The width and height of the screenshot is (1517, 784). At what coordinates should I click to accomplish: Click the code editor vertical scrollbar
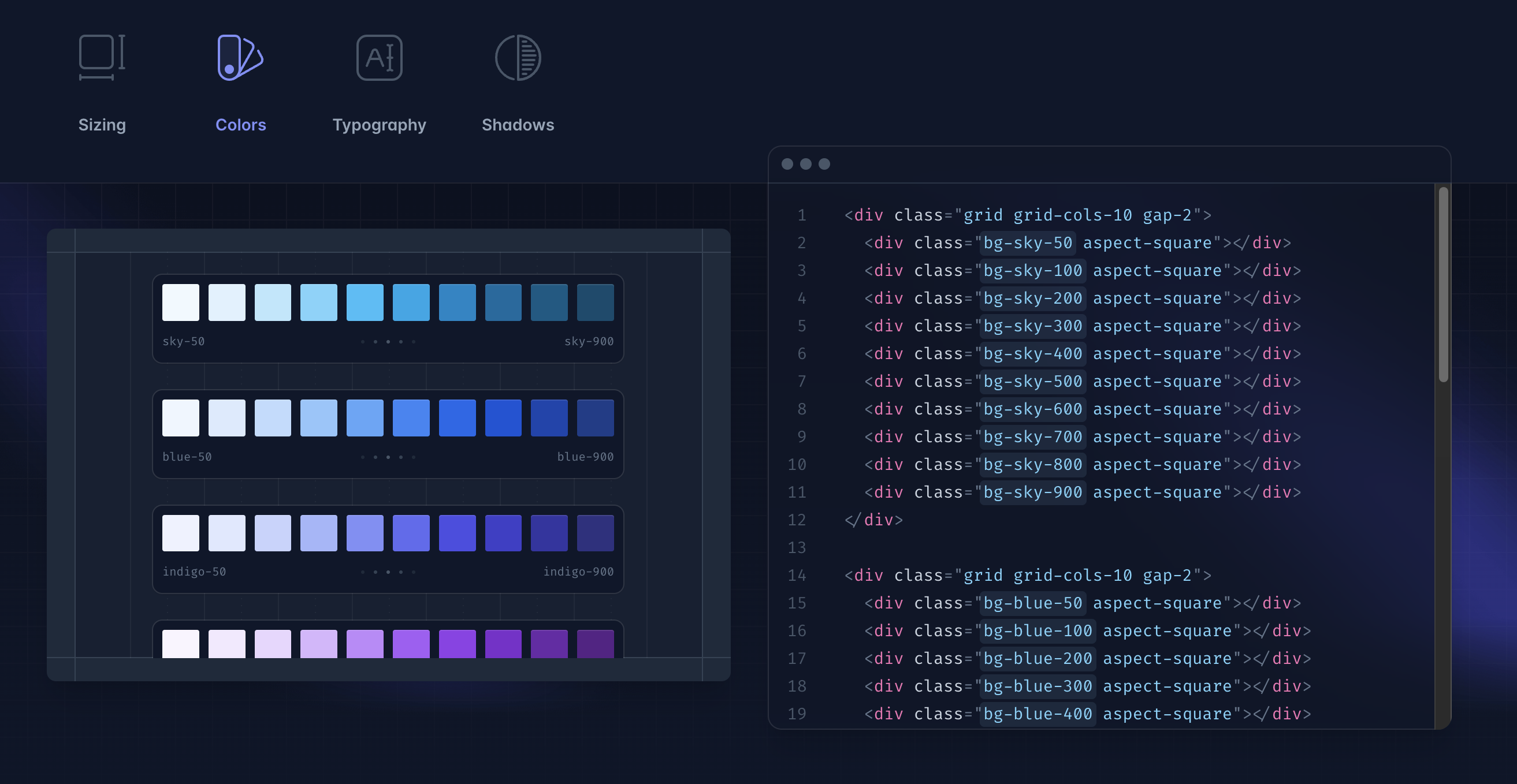tap(1443, 284)
